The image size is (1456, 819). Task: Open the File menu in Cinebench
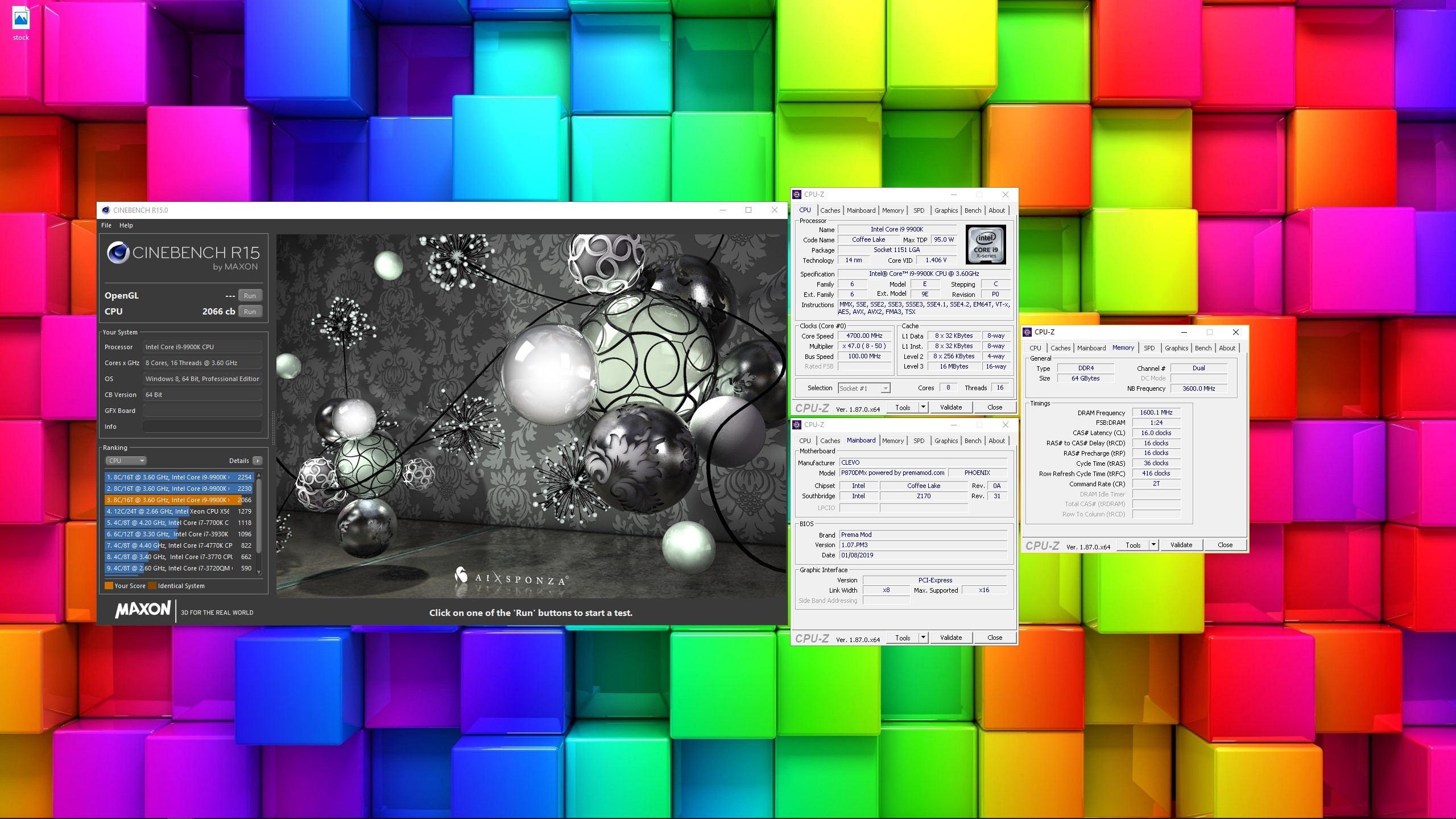(x=106, y=225)
